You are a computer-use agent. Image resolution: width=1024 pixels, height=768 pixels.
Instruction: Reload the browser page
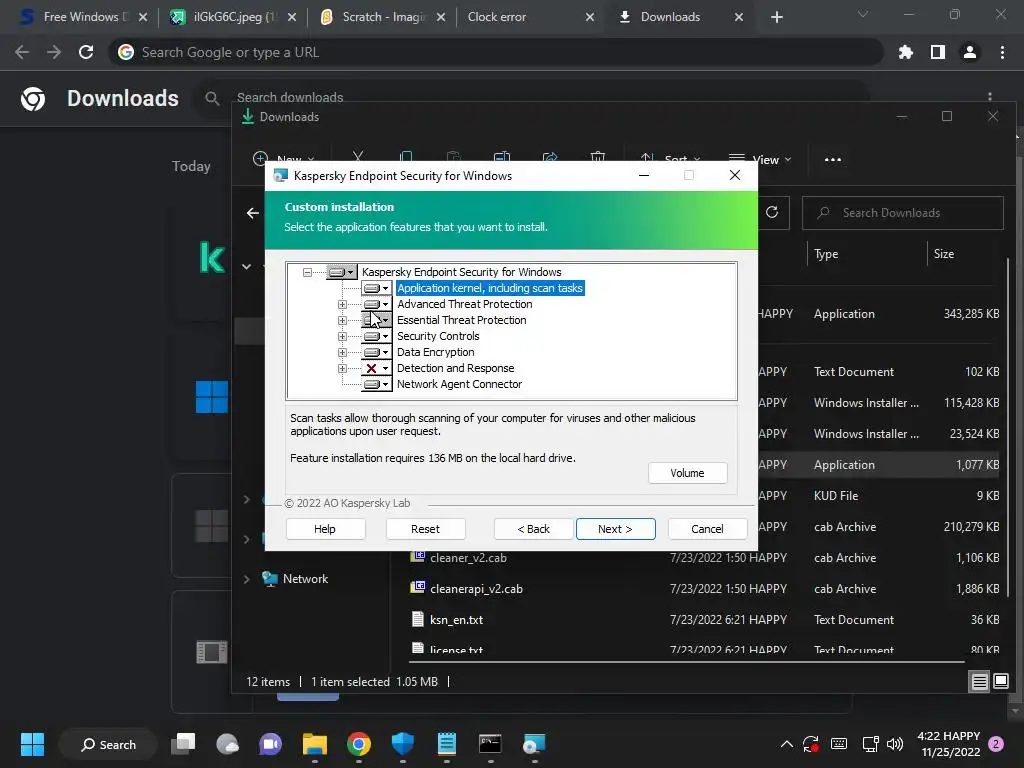tap(86, 52)
